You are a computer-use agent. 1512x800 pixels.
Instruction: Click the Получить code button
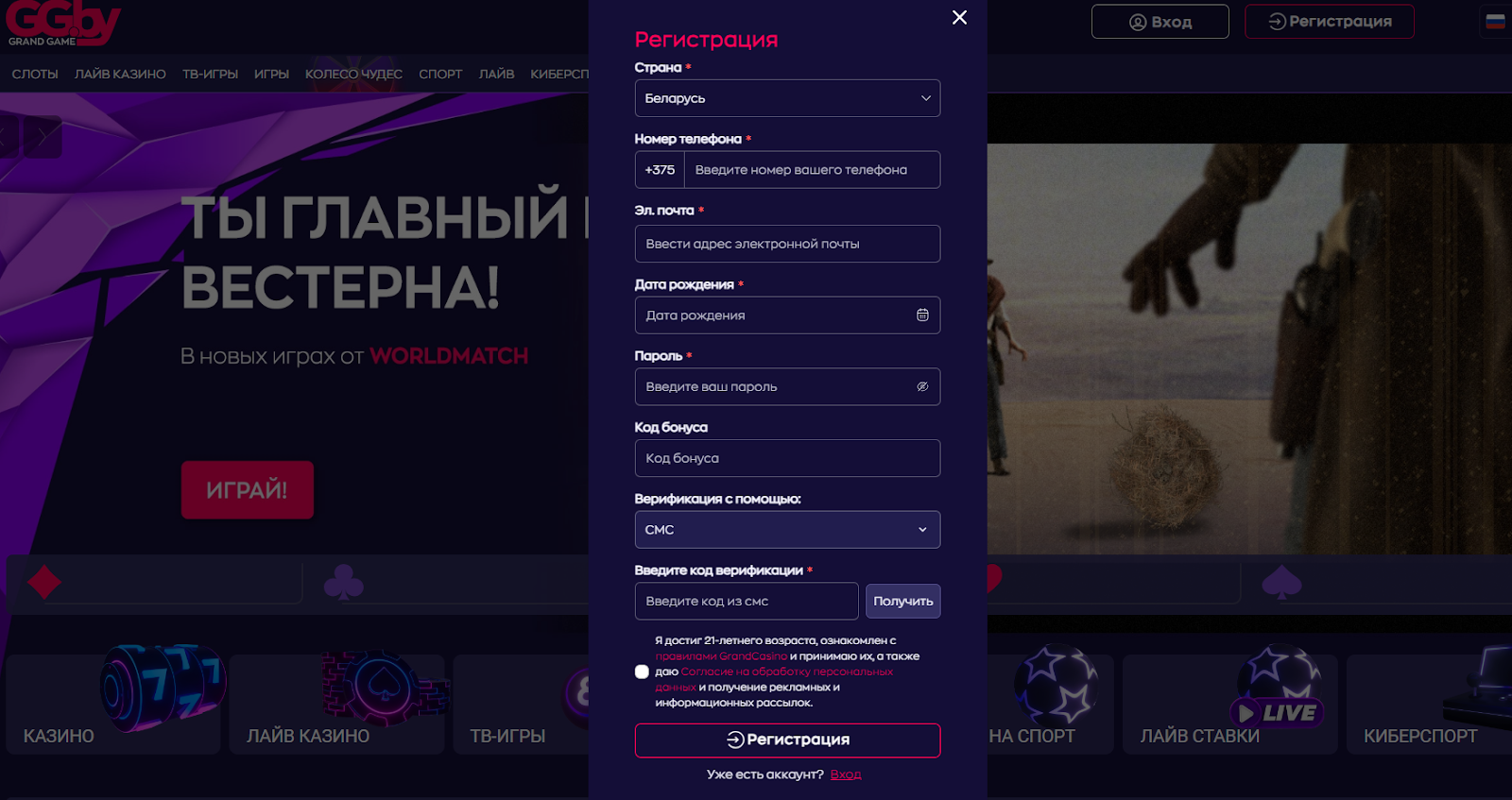click(x=902, y=601)
